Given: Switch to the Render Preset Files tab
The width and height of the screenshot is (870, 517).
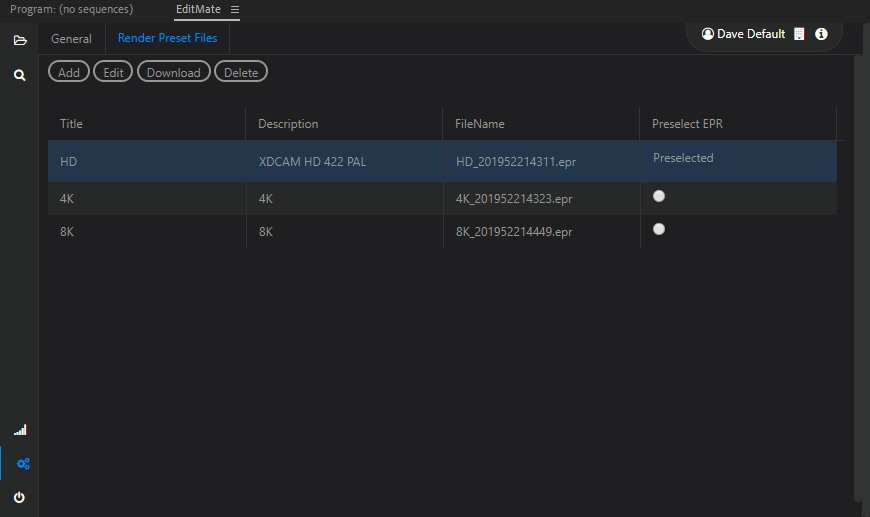Looking at the screenshot, I should [168, 38].
